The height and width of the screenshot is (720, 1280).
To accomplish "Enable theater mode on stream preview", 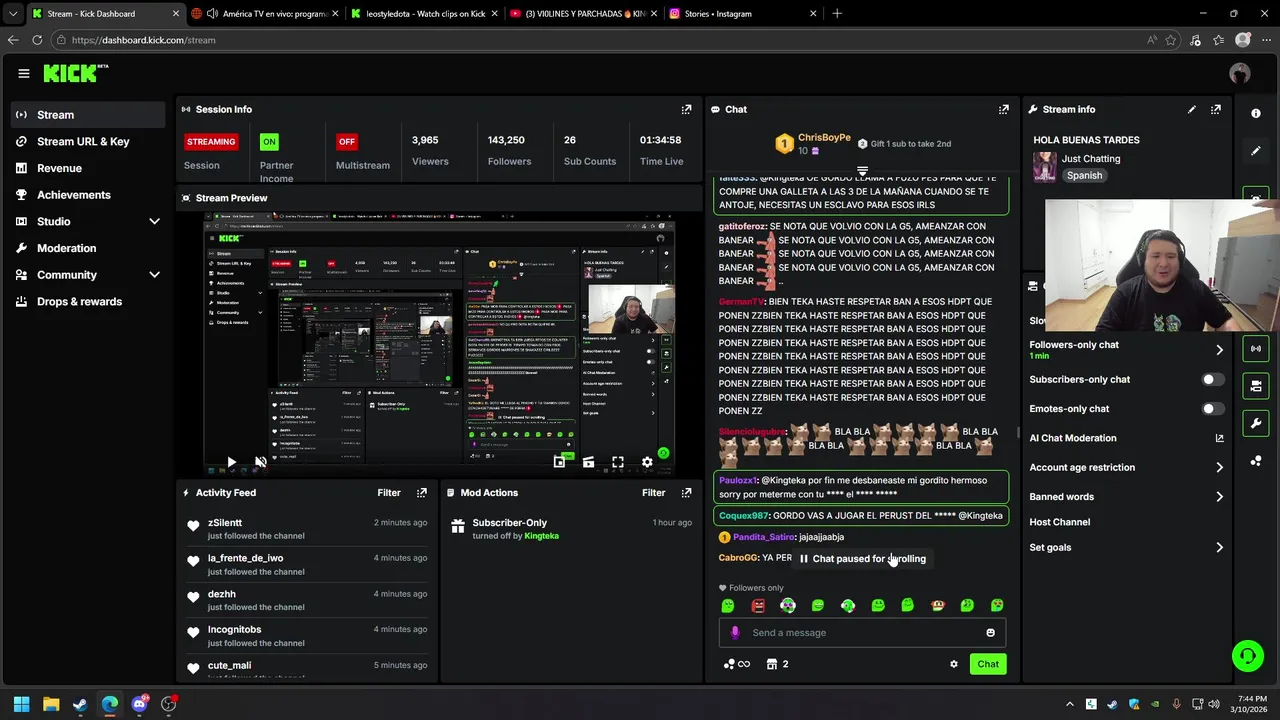I will tap(588, 462).
